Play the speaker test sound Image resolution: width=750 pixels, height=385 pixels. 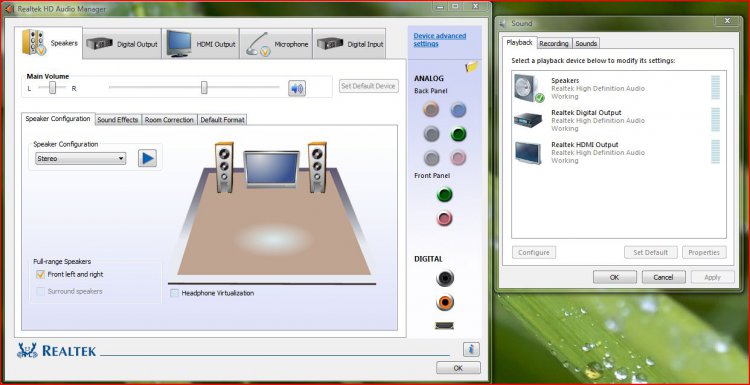click(147, 158)
